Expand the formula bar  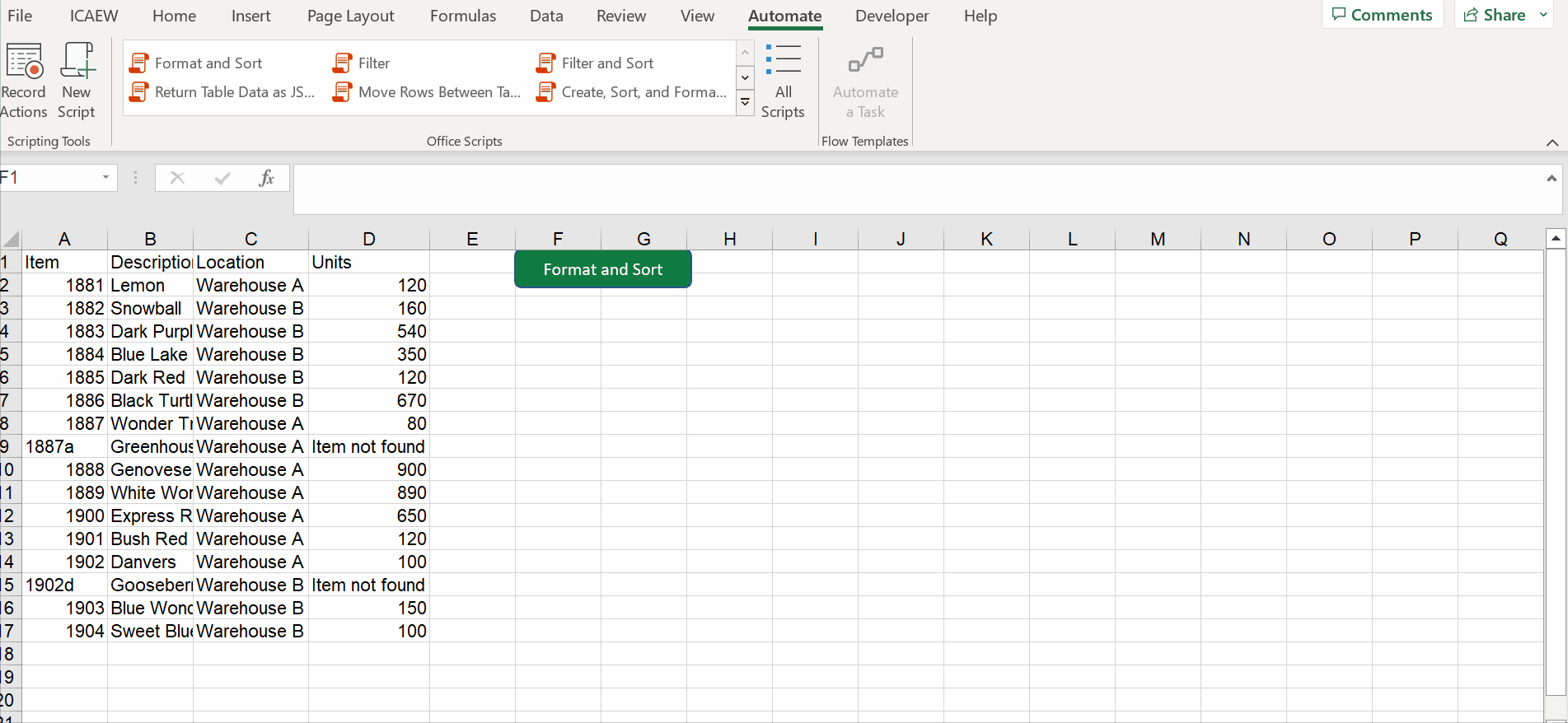(x=1552, y=178)
